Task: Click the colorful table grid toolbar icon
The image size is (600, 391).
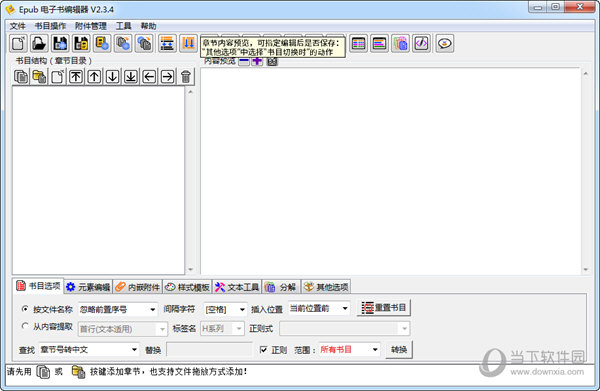Action: (359, 43)
